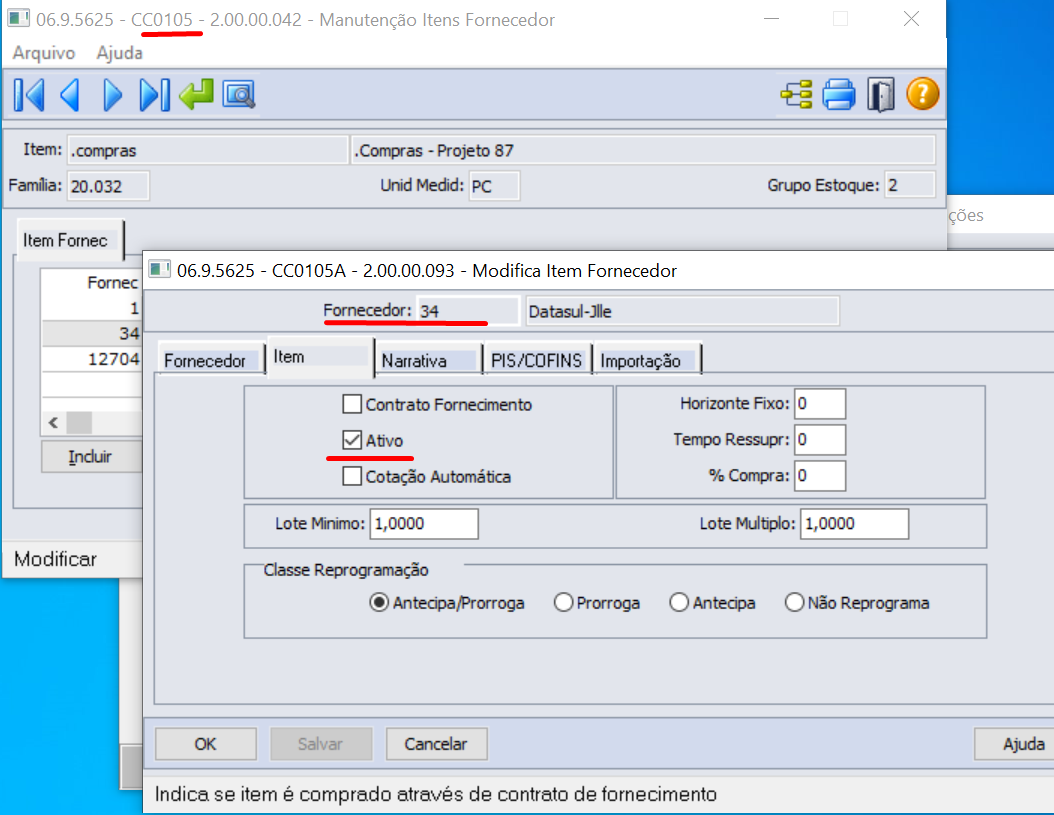This screenshot has height=815, width=1054.
Task: Open the Importação tab
Action: pyautogui.click(x=646, y=360)
